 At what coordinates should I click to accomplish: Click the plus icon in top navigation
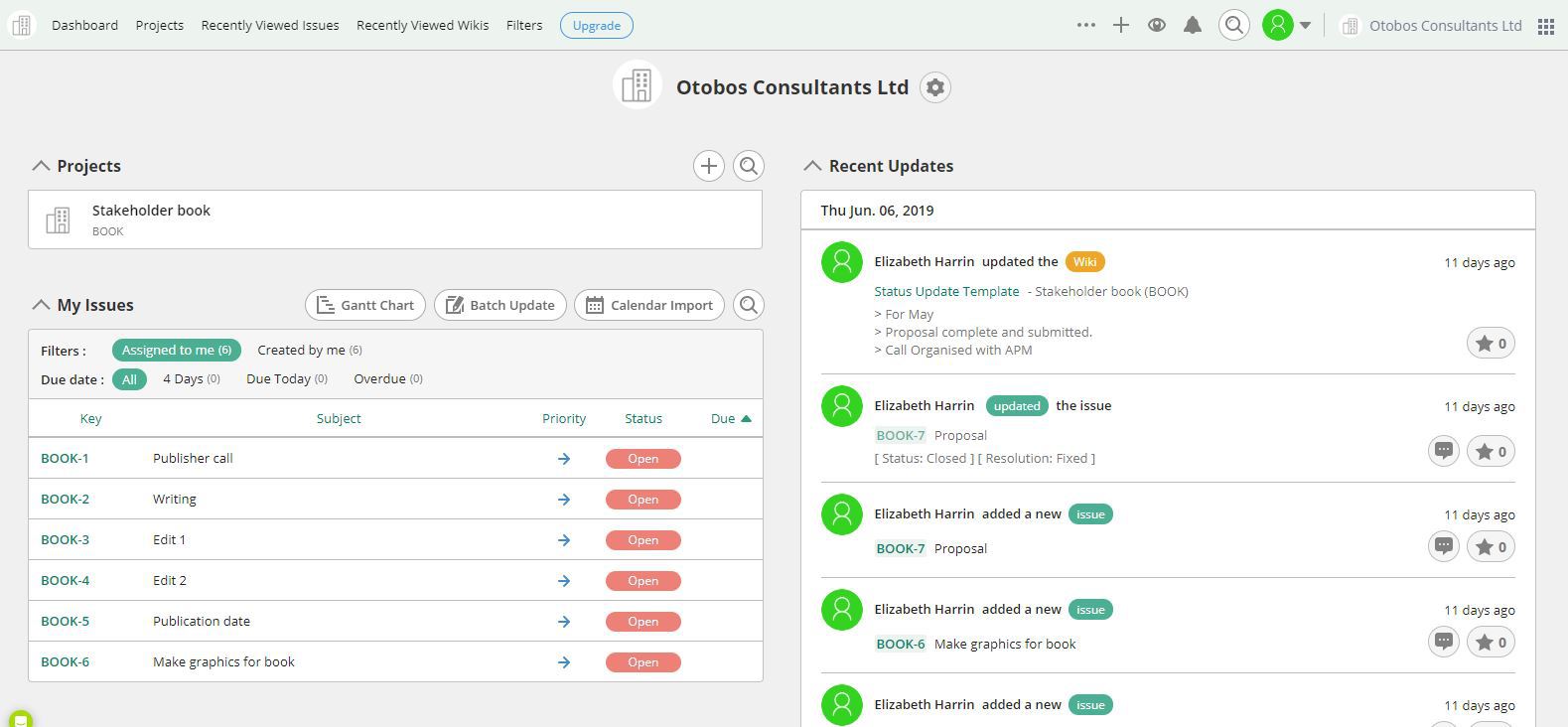click(x=1121, y=25)
